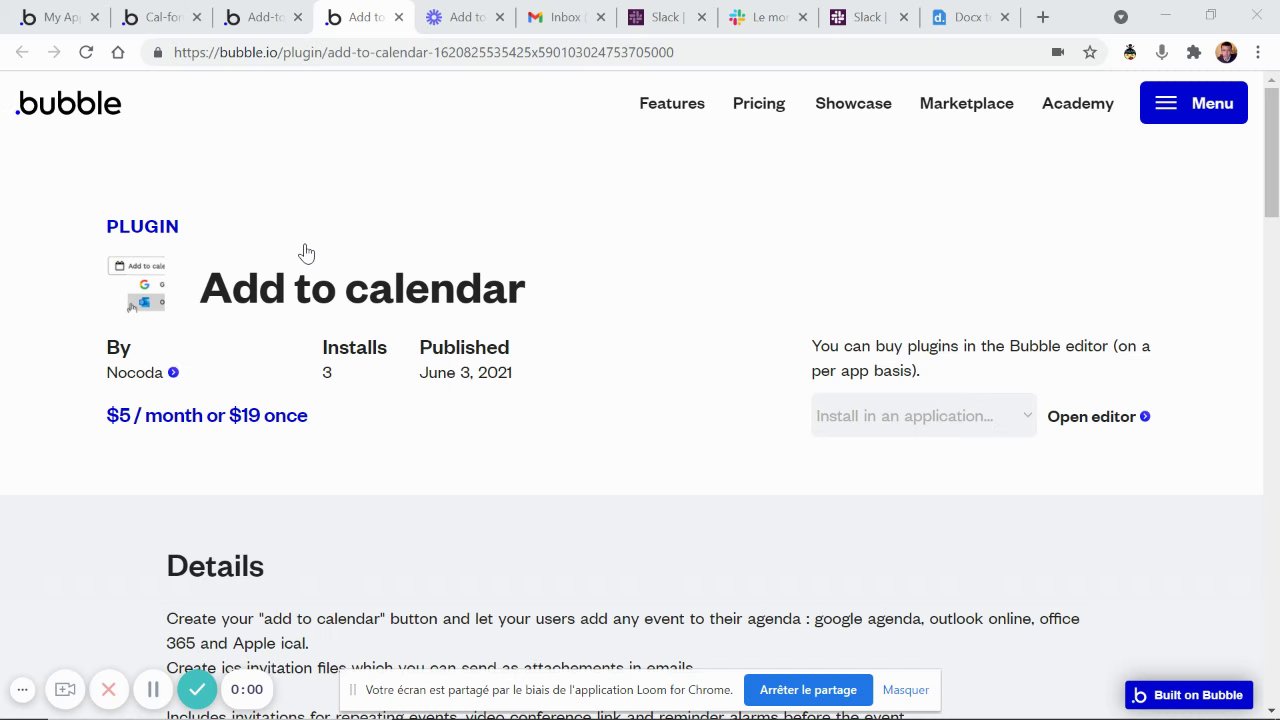Click the PLUGIN label

142,226
